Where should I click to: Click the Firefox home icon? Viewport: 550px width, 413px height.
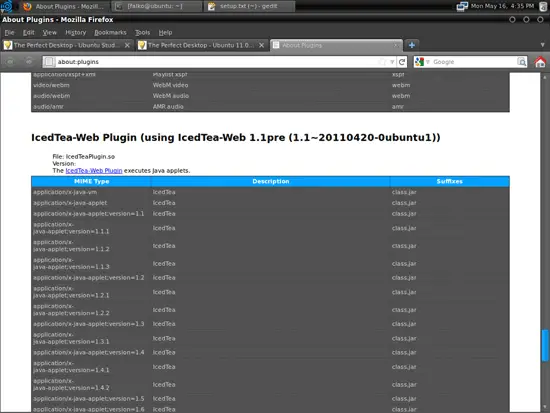point(540,62)
